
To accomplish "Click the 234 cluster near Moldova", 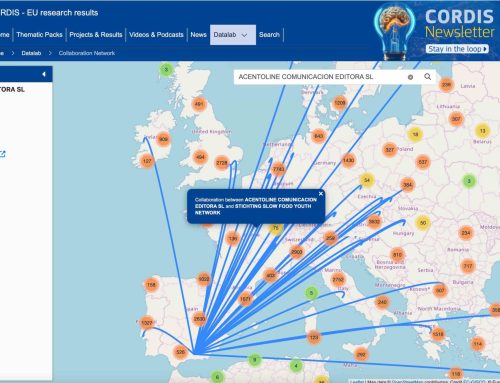I will [x=466, y=233].
